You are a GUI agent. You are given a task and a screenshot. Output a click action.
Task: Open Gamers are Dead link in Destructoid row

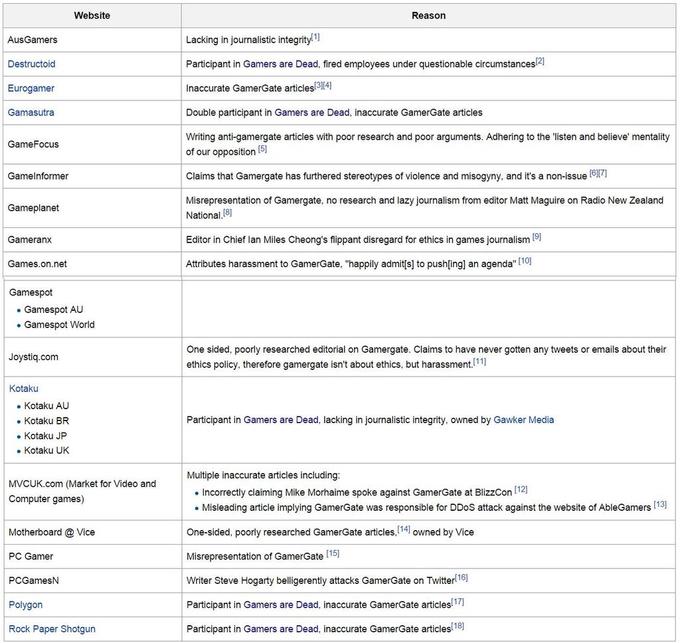click(x=281, y=64)
